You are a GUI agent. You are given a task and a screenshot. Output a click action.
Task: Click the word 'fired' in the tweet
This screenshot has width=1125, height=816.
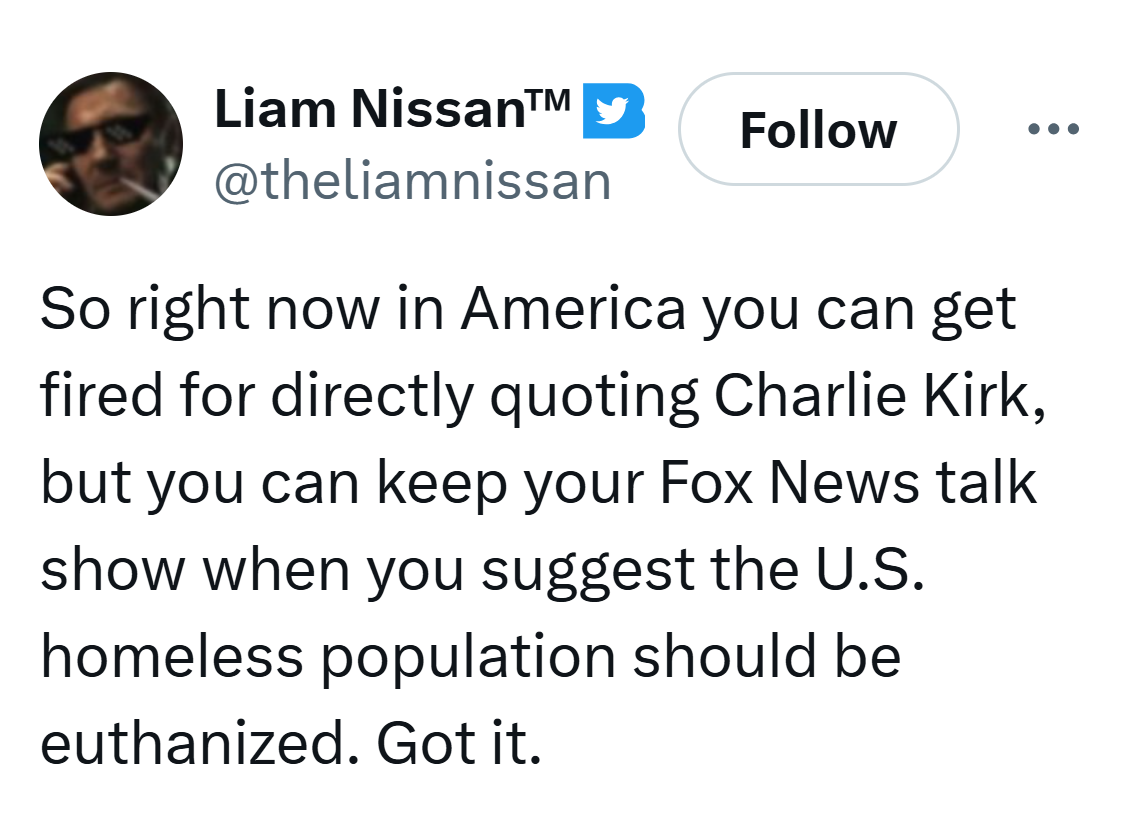102,396
